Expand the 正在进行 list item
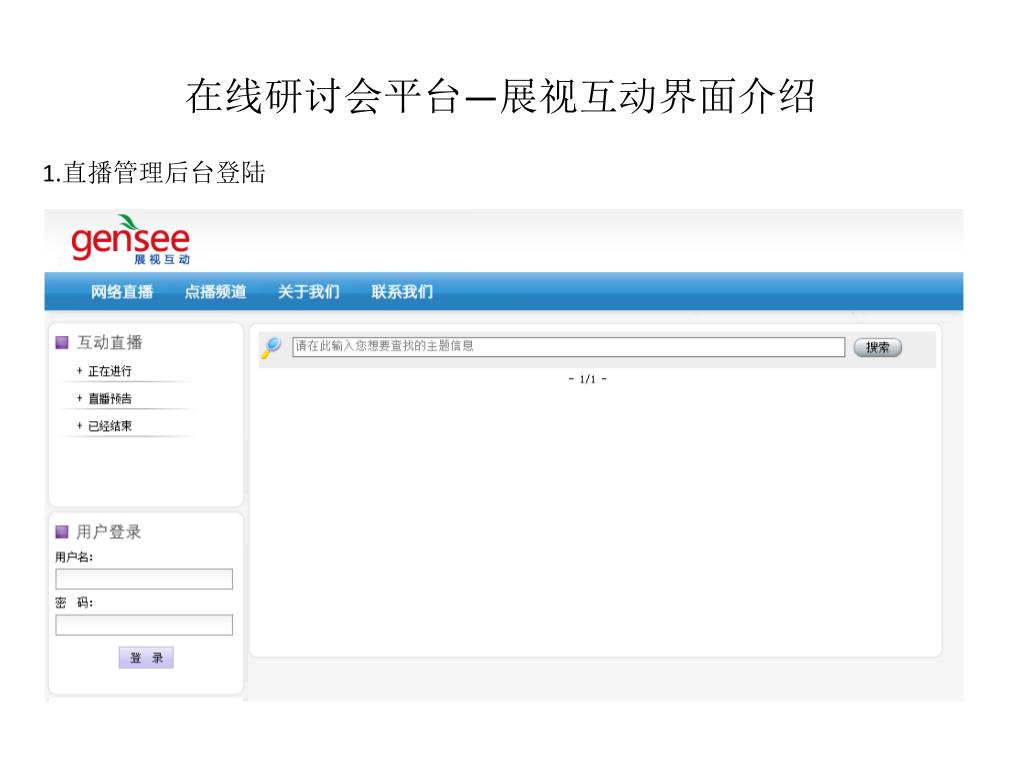The height and width of the screenshot is (768, 1024). (x=104, y=371)
